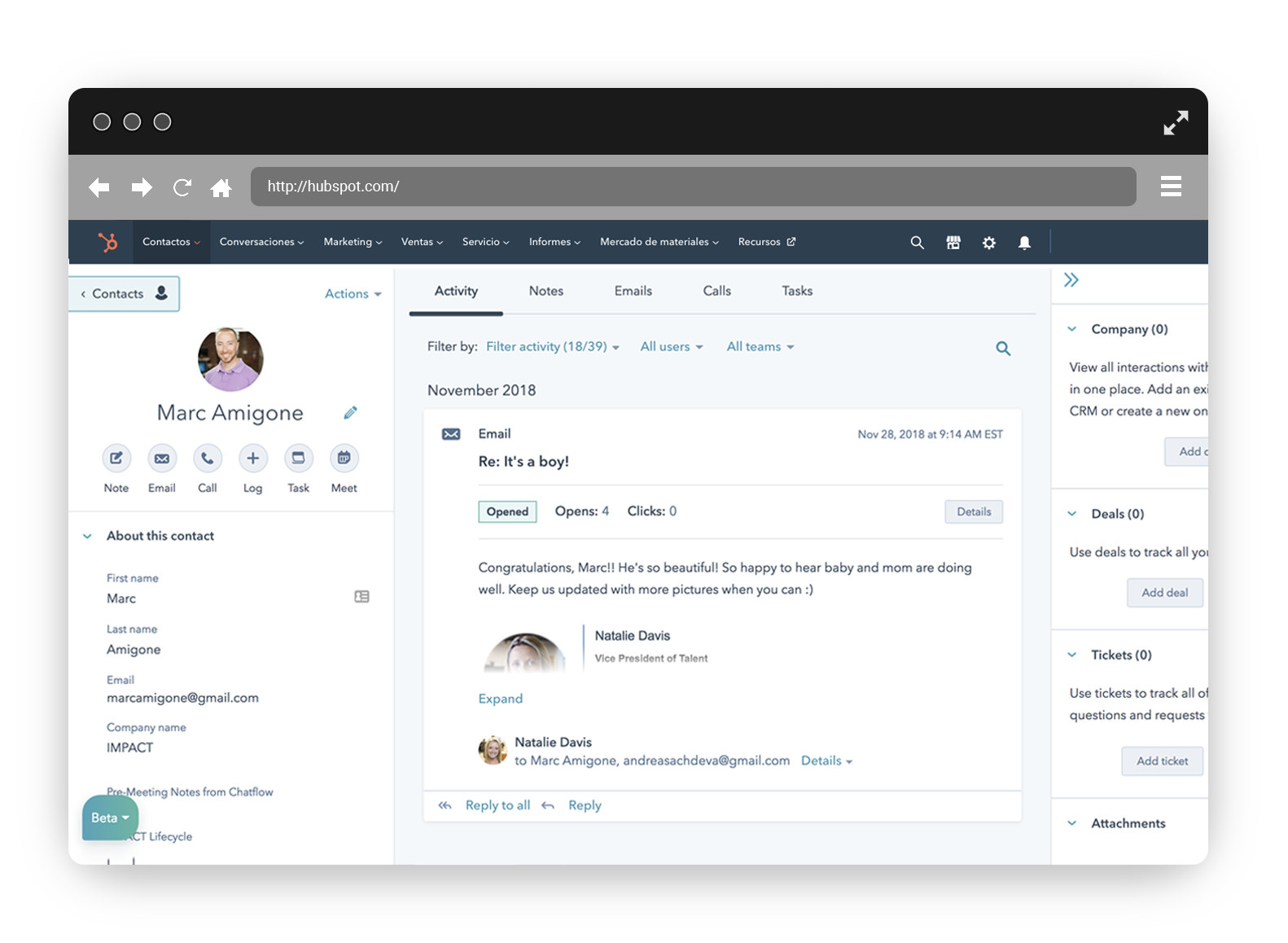Create a Task for the contact
The image size is (1288, 943).
pyautogui.click(x=299, y=458)
